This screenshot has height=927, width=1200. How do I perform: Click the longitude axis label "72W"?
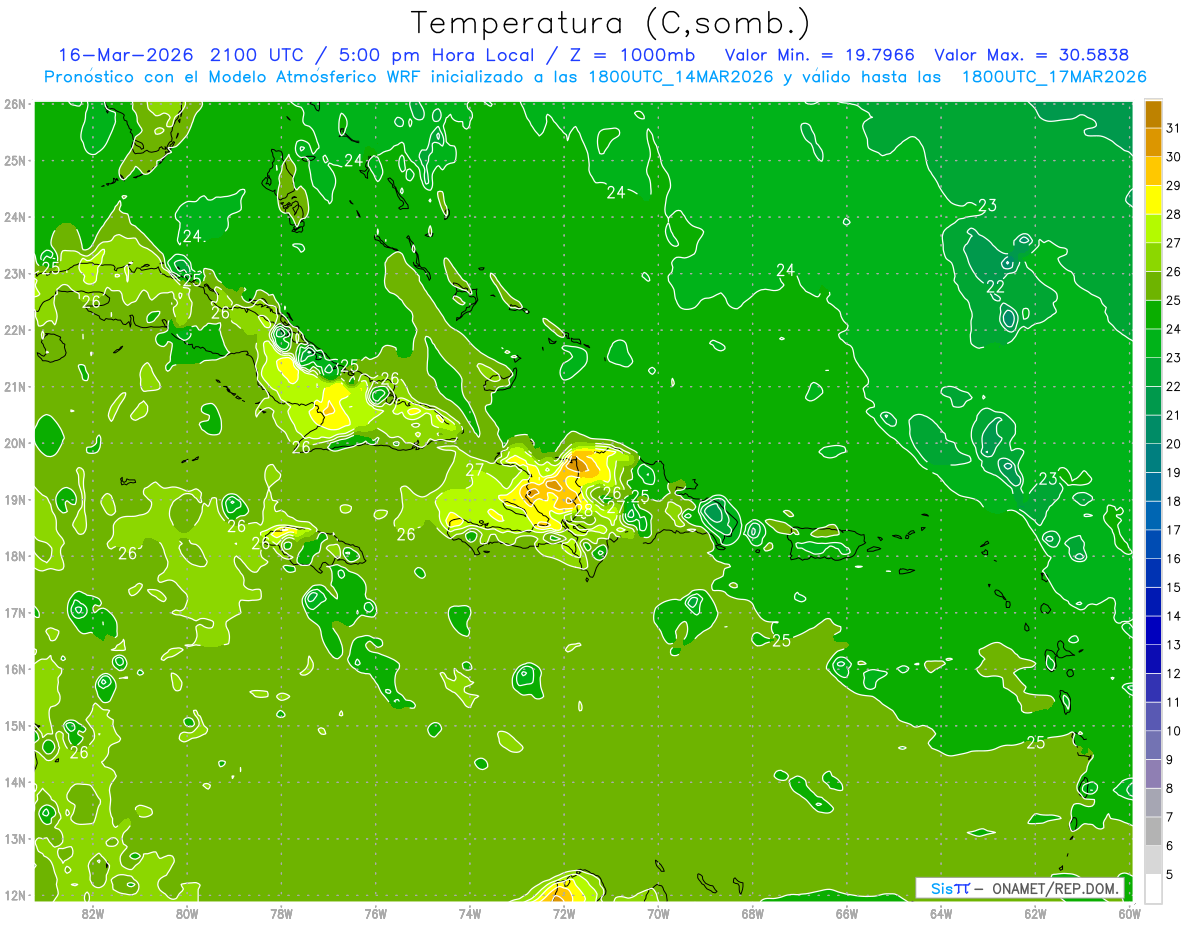pyautogui.click(x=564, y=913)
